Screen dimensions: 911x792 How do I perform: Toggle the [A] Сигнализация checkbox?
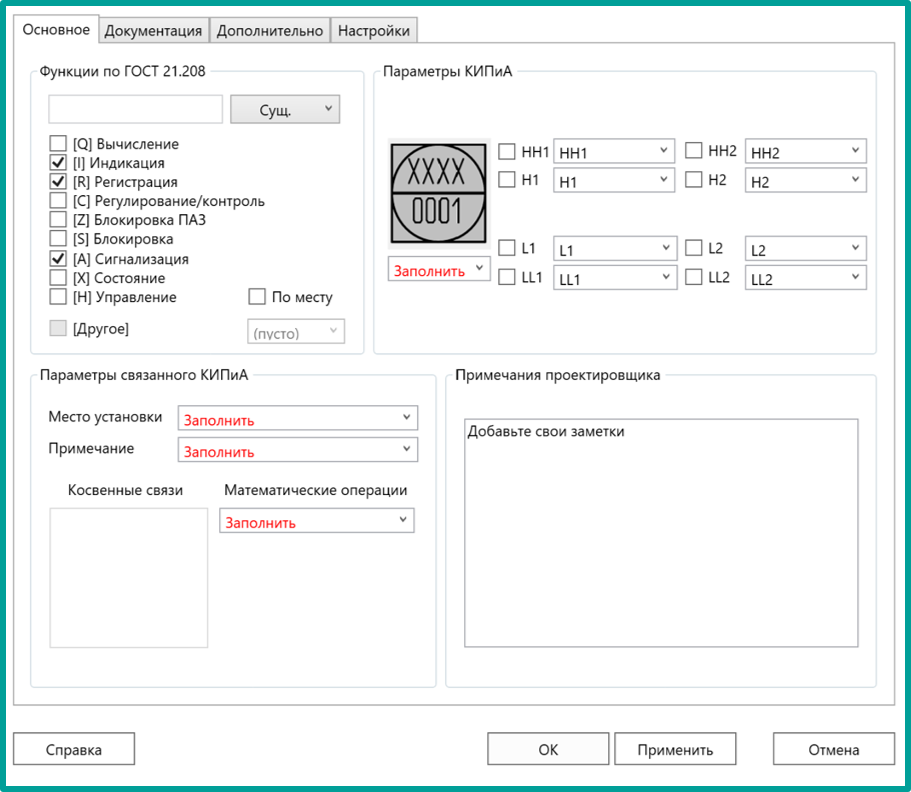(x=58, y=259)
